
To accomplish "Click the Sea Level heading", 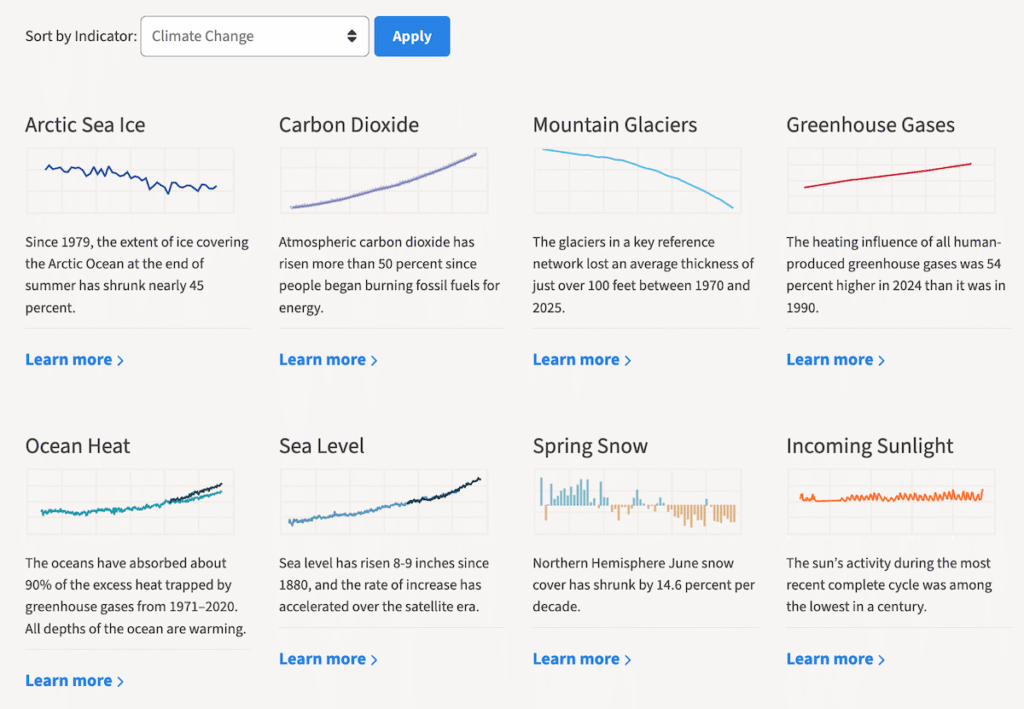I will (321, 446).
